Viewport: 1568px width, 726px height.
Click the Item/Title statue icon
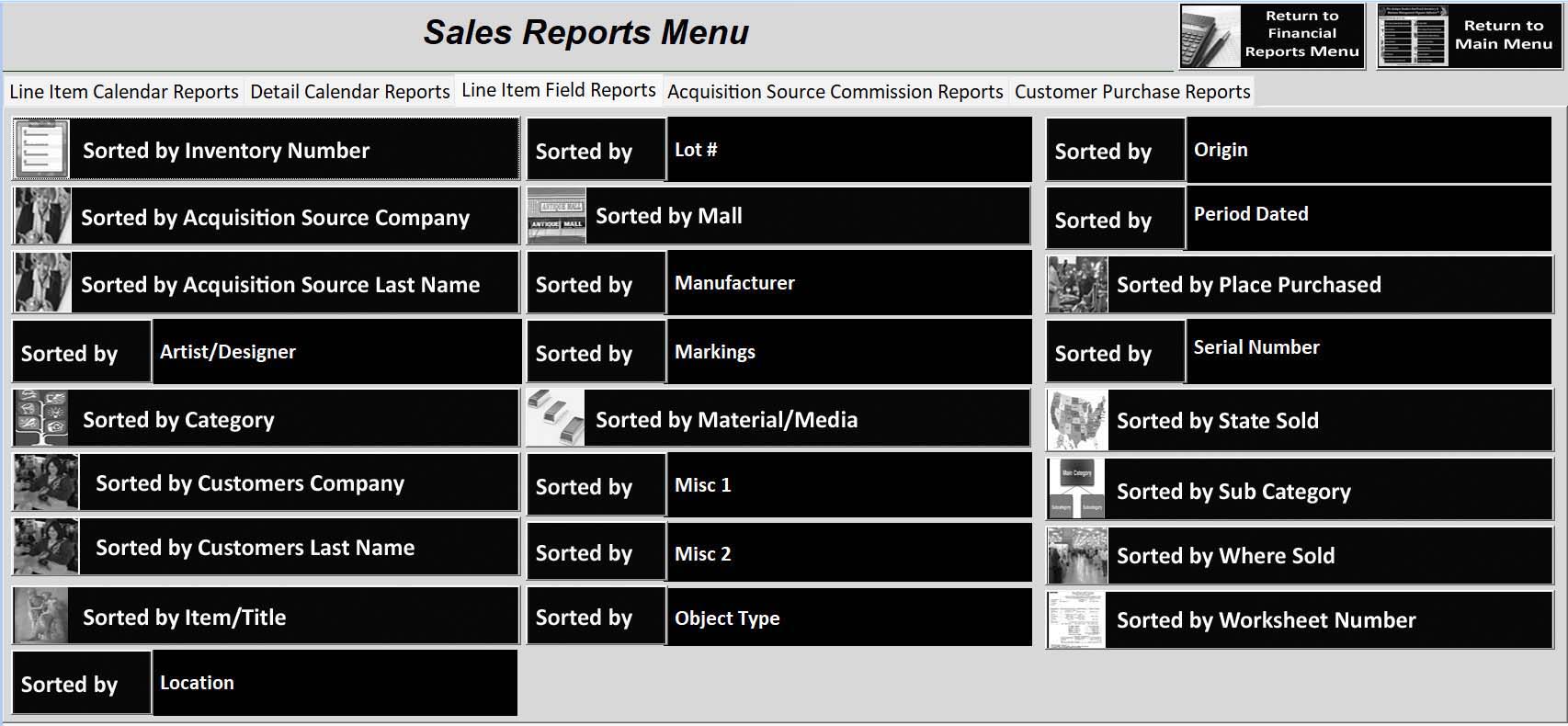(x=41, y=616)
